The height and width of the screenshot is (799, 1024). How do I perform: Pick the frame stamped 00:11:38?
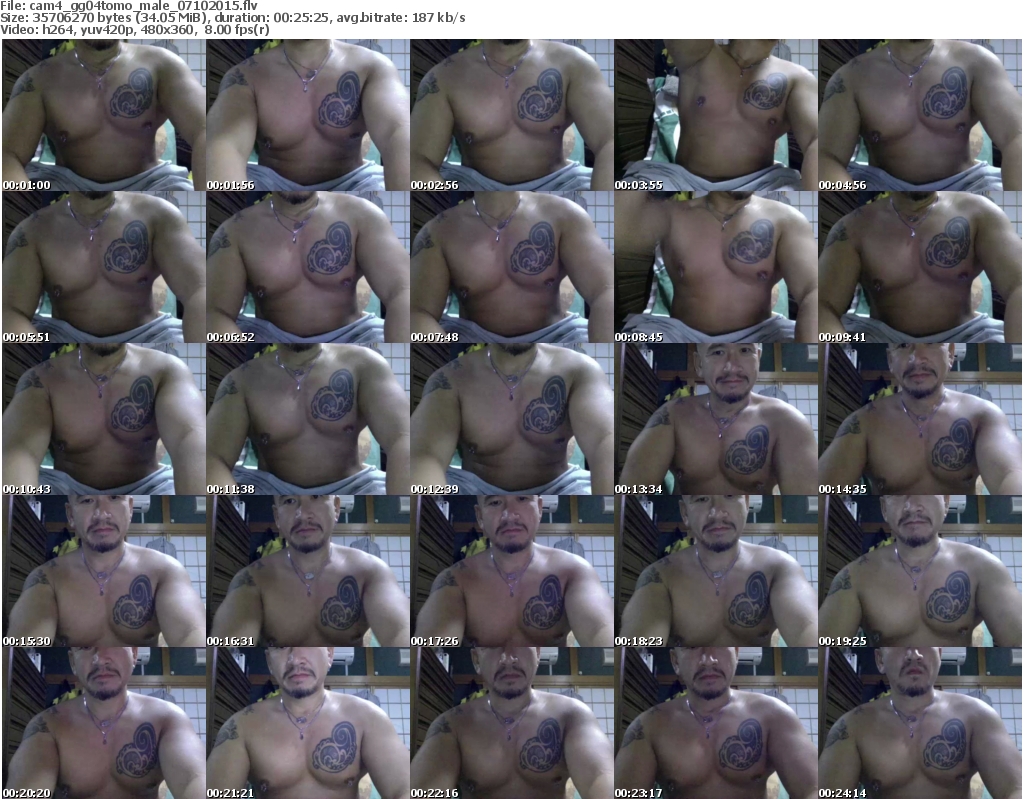click(308, 419)
